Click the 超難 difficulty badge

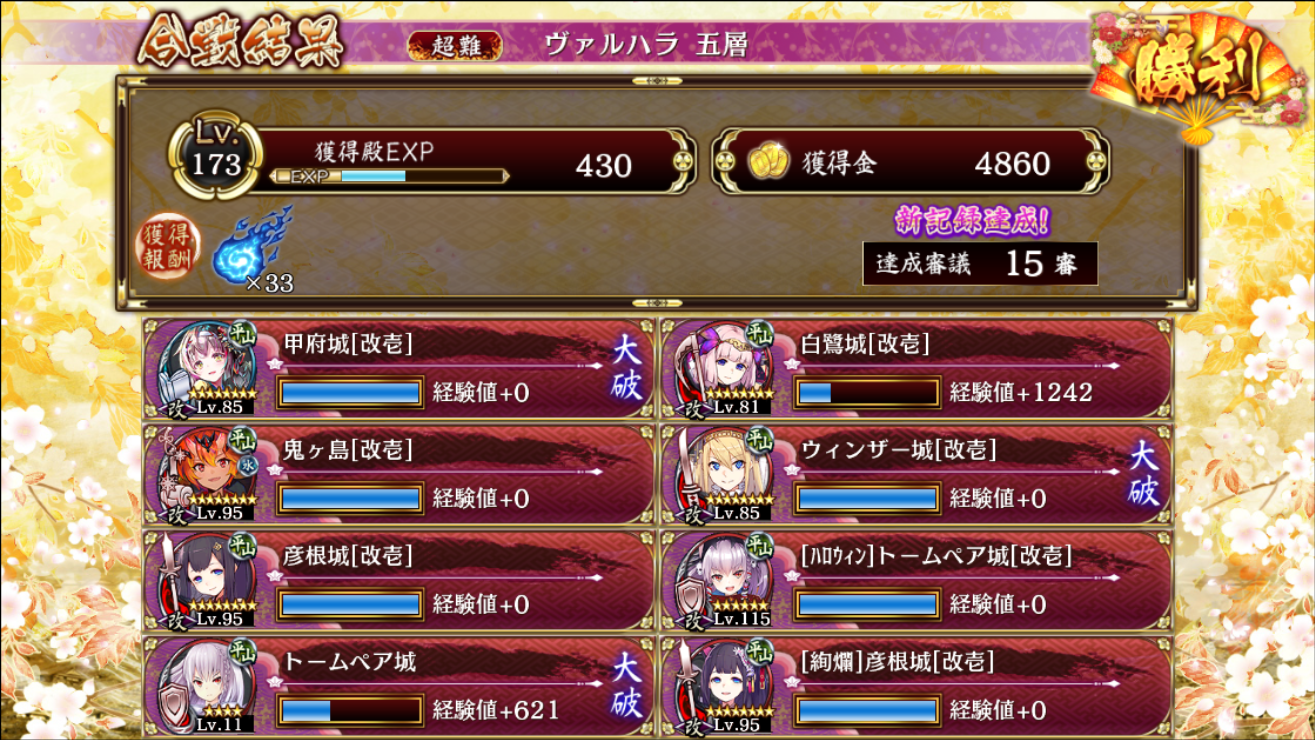pos(454,45)
